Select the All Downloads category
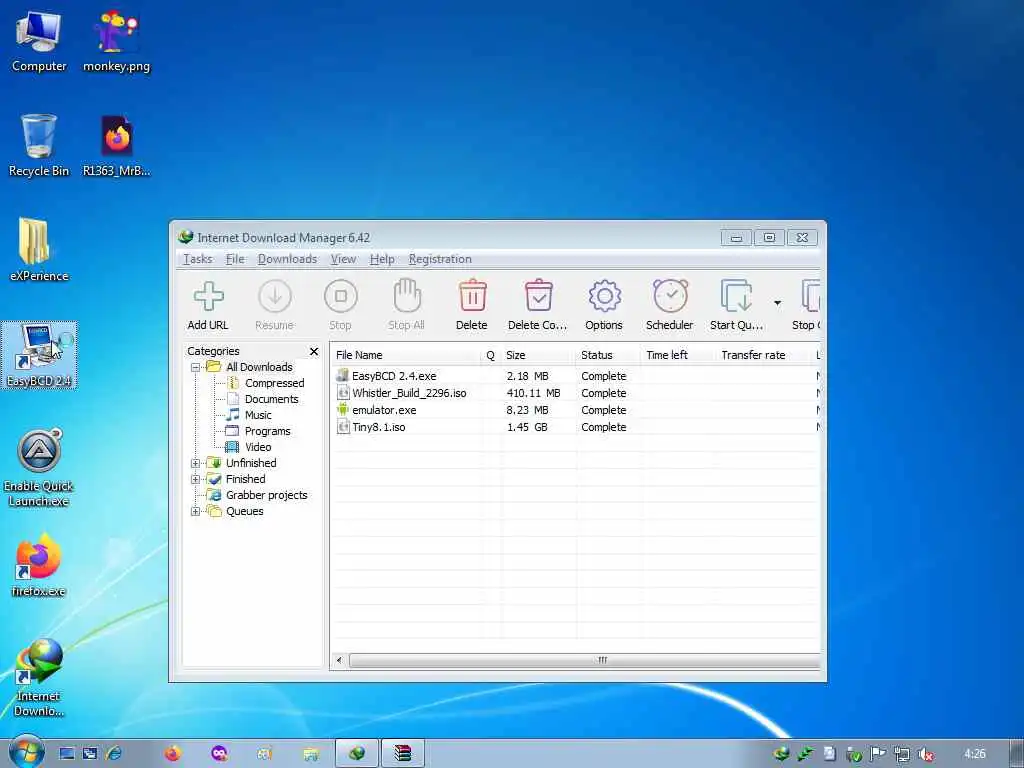This screenshot has height=768, width=1024. (259, 367)
